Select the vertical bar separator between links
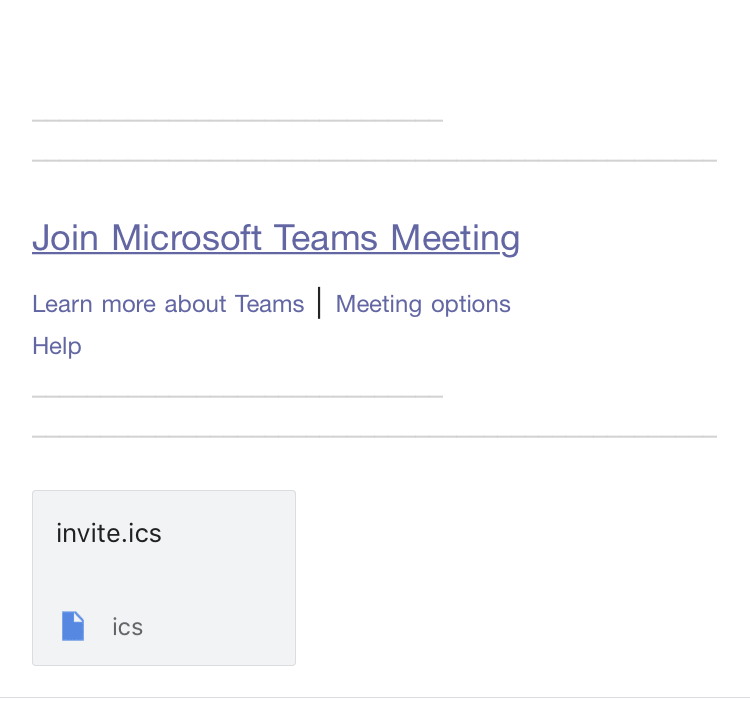The height and width of the screenshot is (707, 750). click(x=319, y=303)
